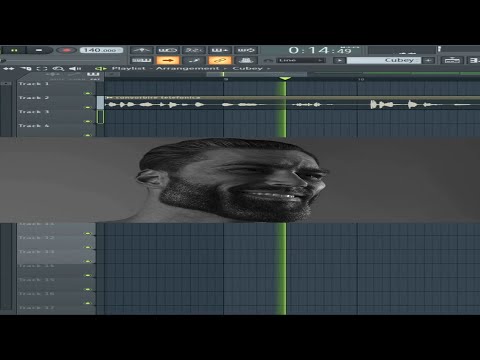Viewport: 480px width, 360px height.
Task: Mute Track 3 with its green LED
Action: pyautogui.click(x=88, y=121)
